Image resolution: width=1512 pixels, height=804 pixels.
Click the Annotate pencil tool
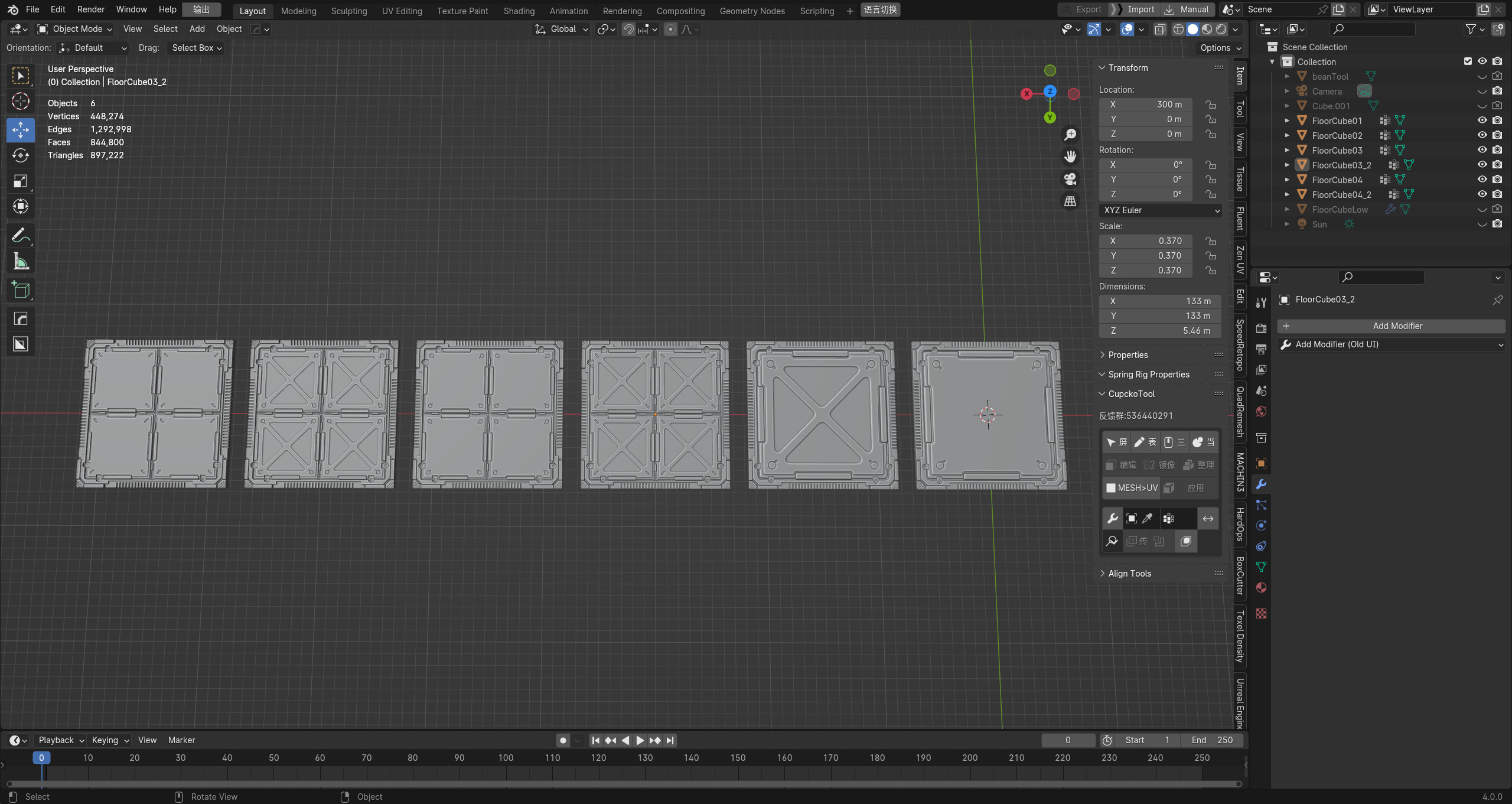pos(21,236)
